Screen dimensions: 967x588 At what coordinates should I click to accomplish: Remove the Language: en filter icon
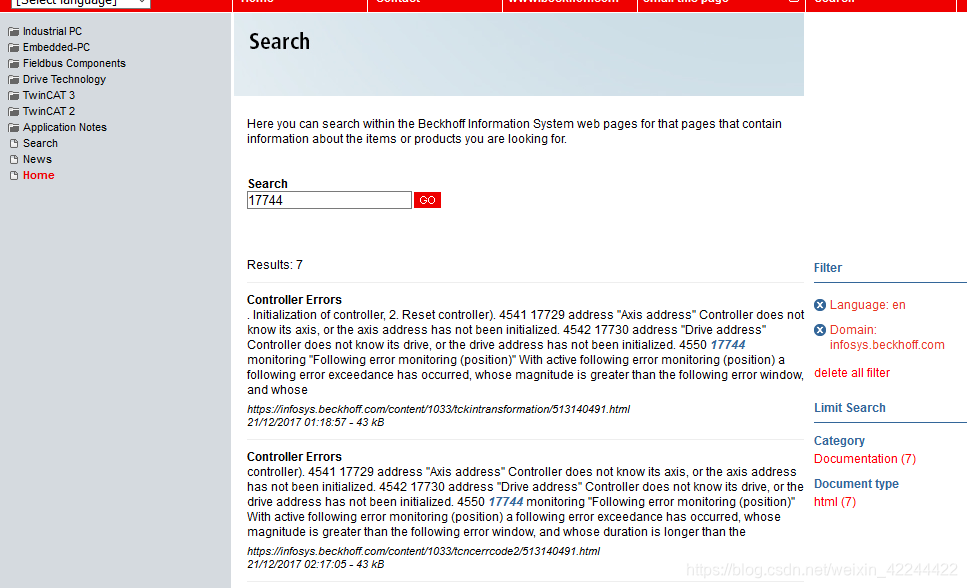(x=820, y=305)
